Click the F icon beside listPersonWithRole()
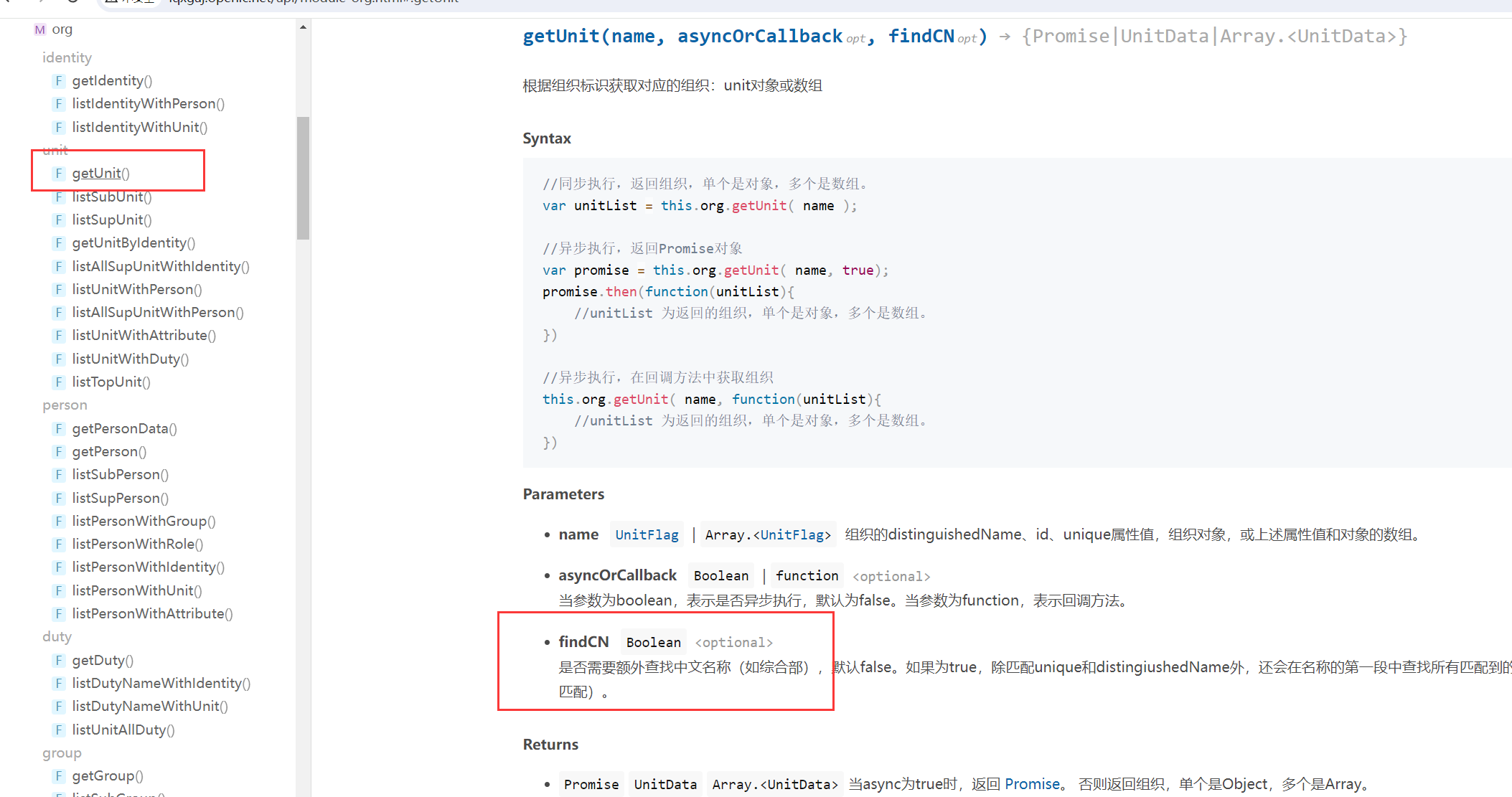The height and width of the screenshot is (797, 1512). click(x=59, y=544)
